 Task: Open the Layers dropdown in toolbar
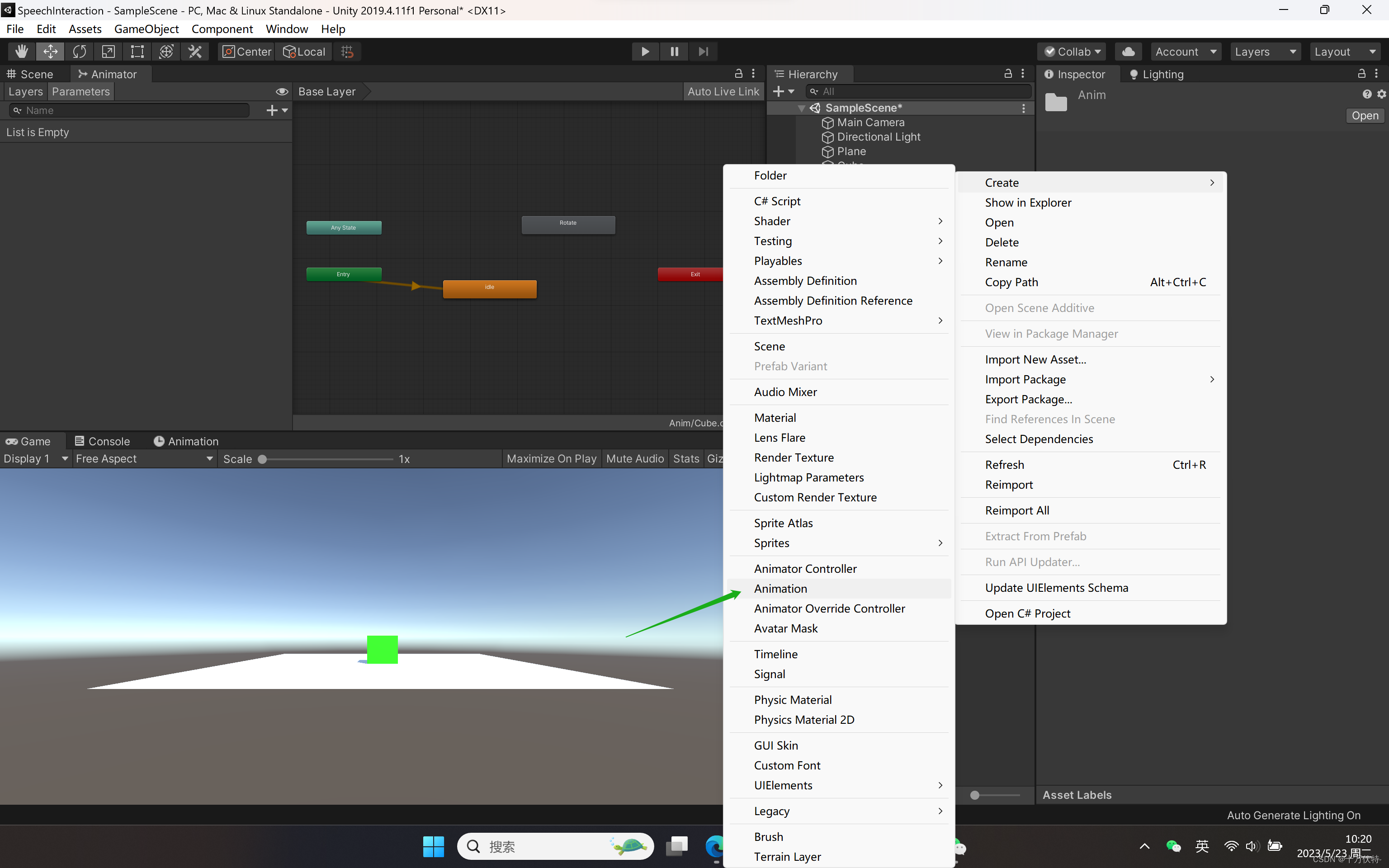[x=1265, y=52]
